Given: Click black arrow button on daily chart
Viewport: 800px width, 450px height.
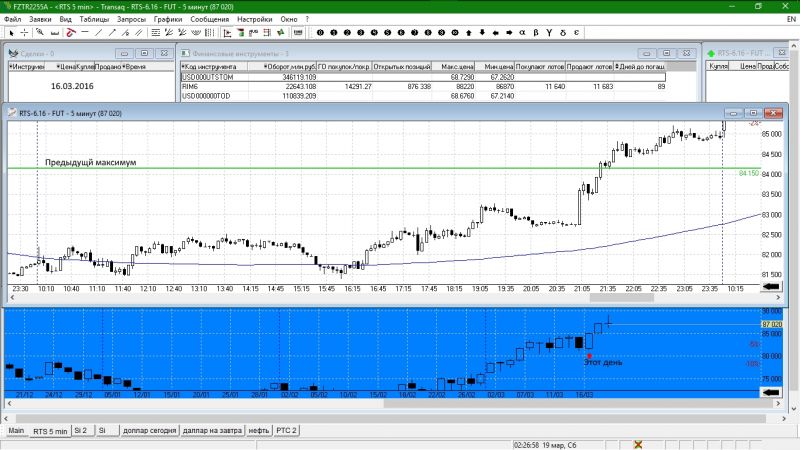Looking at the screenshot, I should [x=771, y=392].
